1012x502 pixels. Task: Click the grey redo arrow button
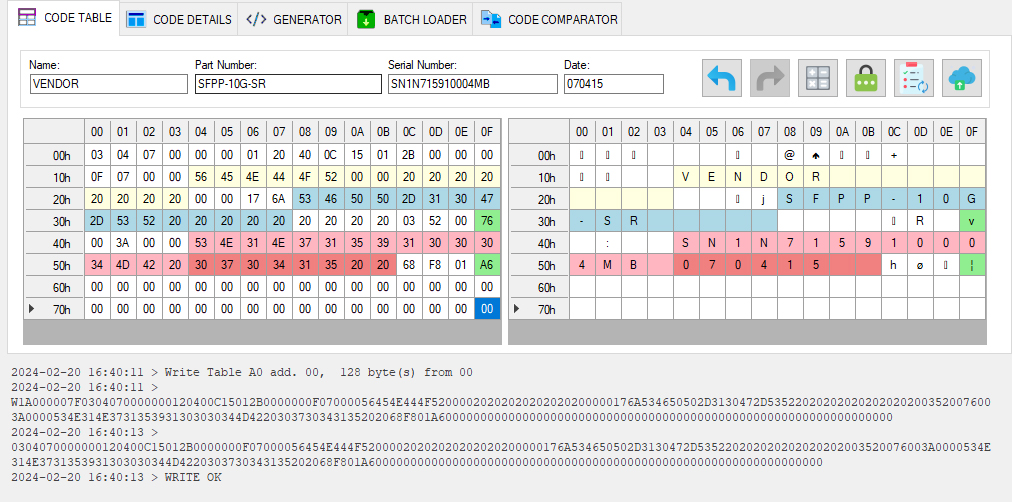pyautogui.click(x=769, y=78)
